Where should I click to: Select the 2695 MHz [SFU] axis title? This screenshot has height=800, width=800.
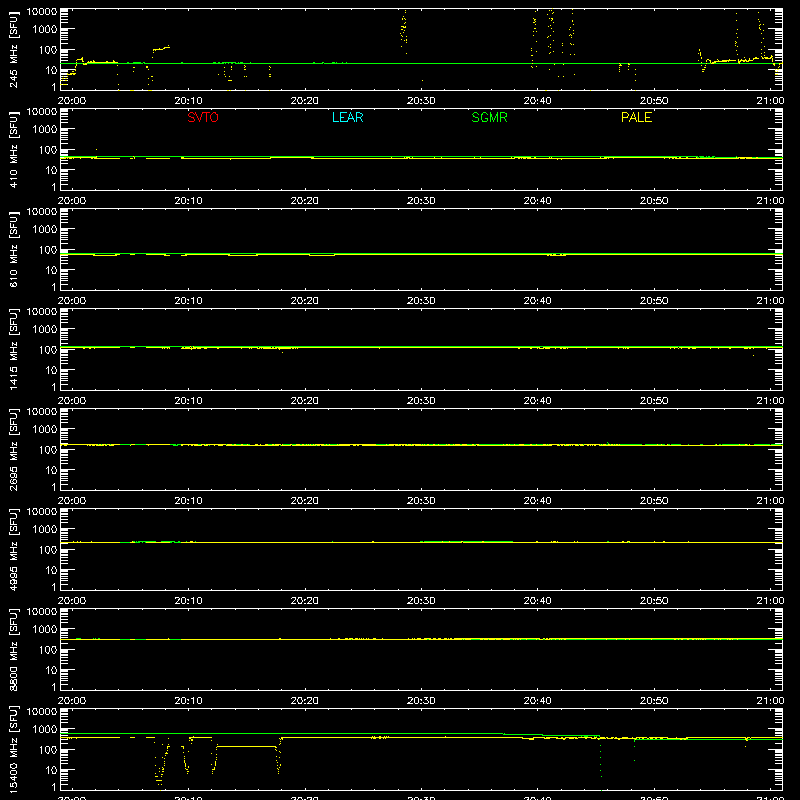(x=14, y=449)
